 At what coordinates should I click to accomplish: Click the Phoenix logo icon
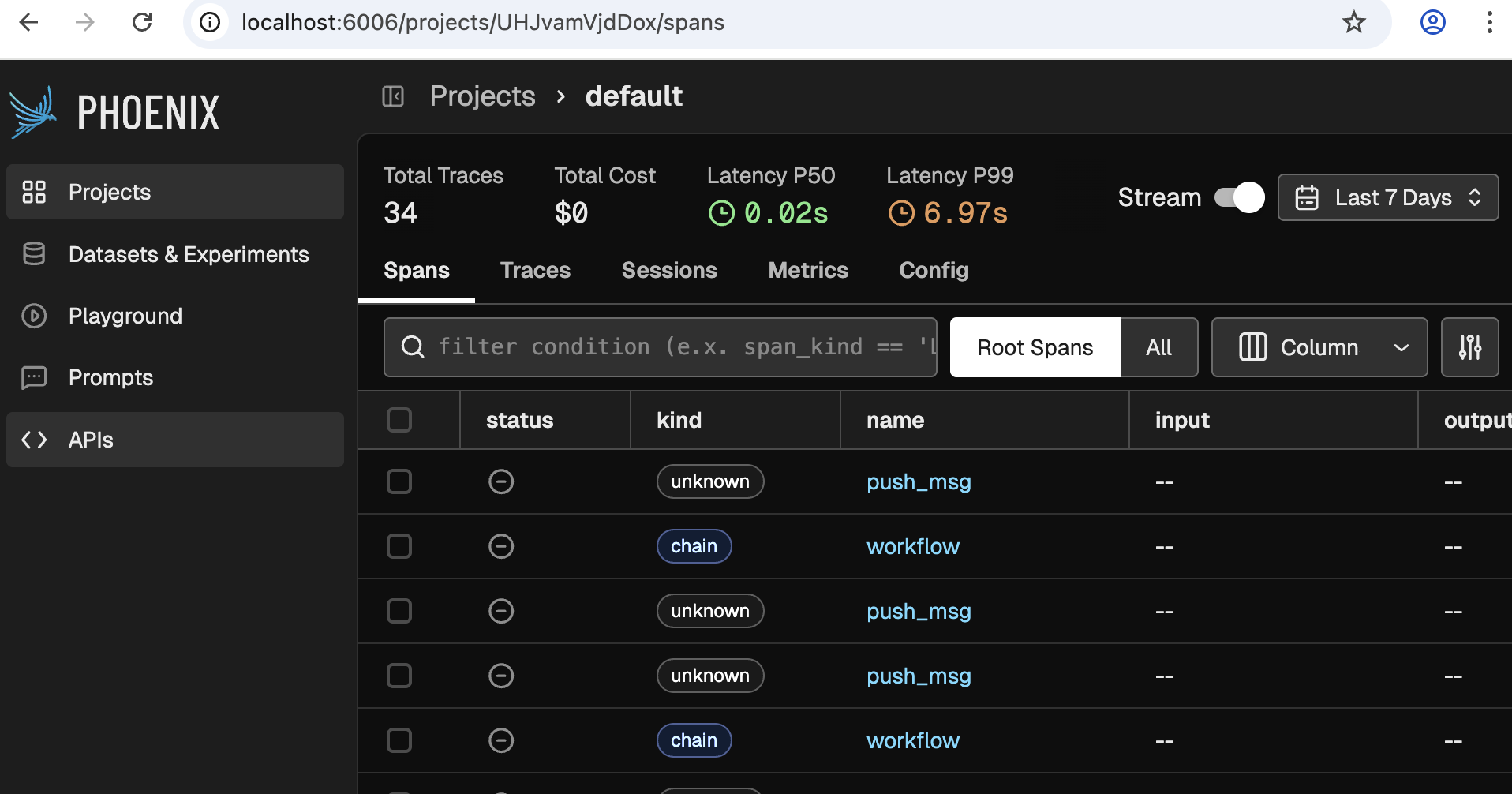(33, 112)
